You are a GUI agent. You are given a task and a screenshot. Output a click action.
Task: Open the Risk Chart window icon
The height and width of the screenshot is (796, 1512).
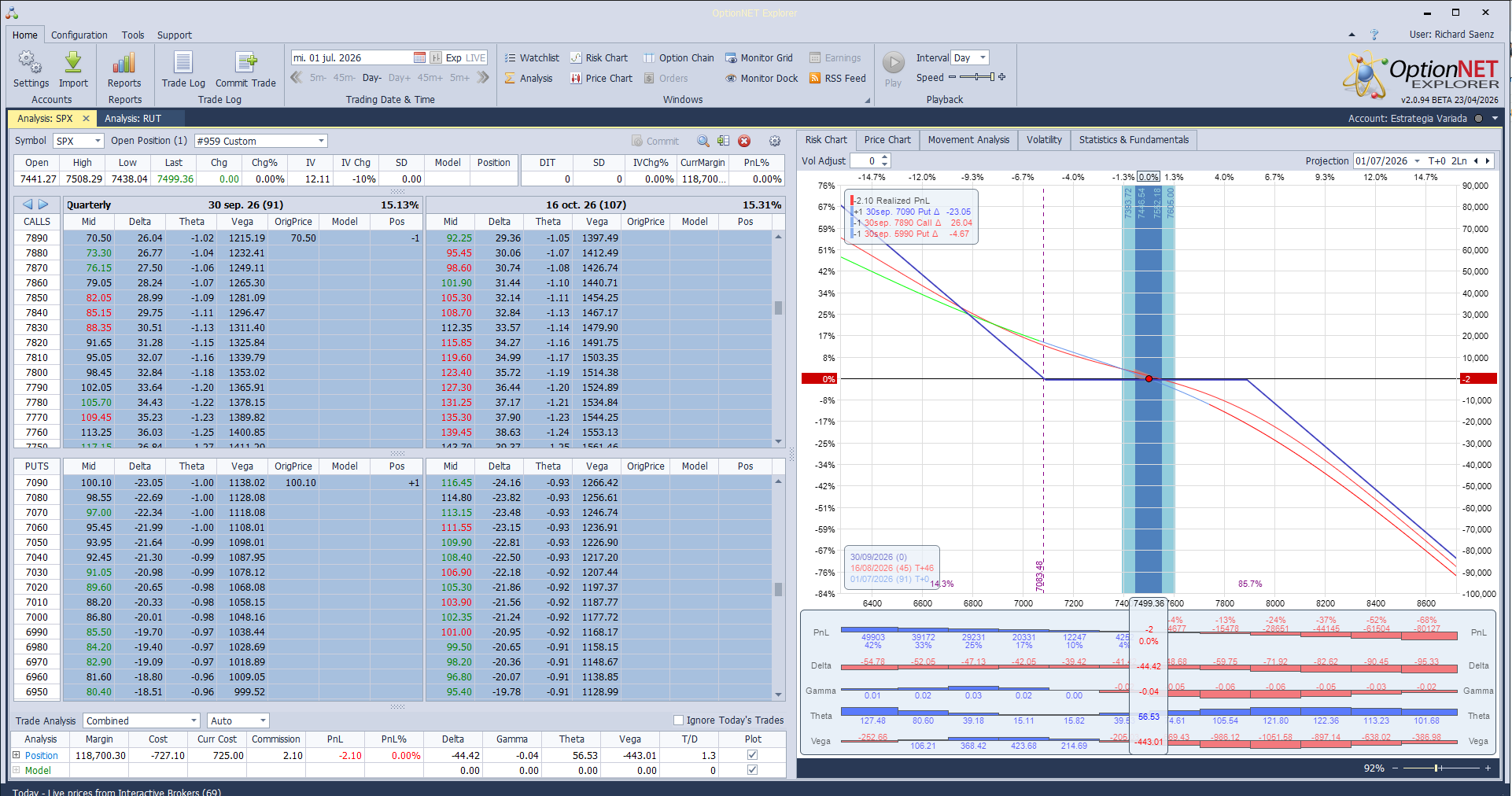coord(576,58)
